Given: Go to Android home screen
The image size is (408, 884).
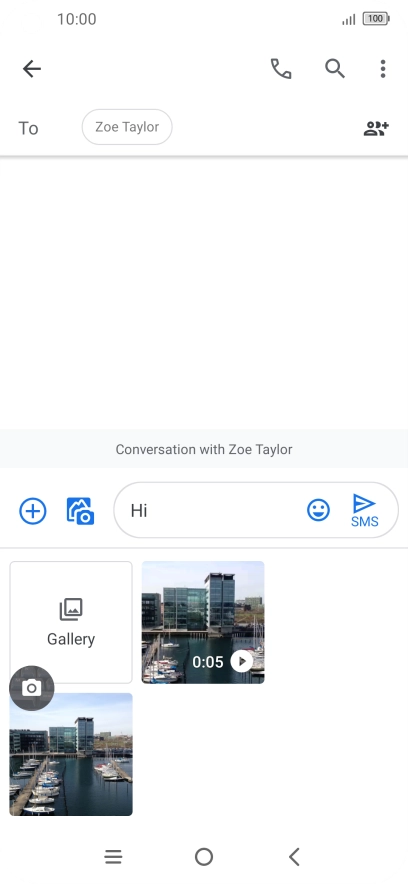Looking at the screenshot, I should click(204, 857).
